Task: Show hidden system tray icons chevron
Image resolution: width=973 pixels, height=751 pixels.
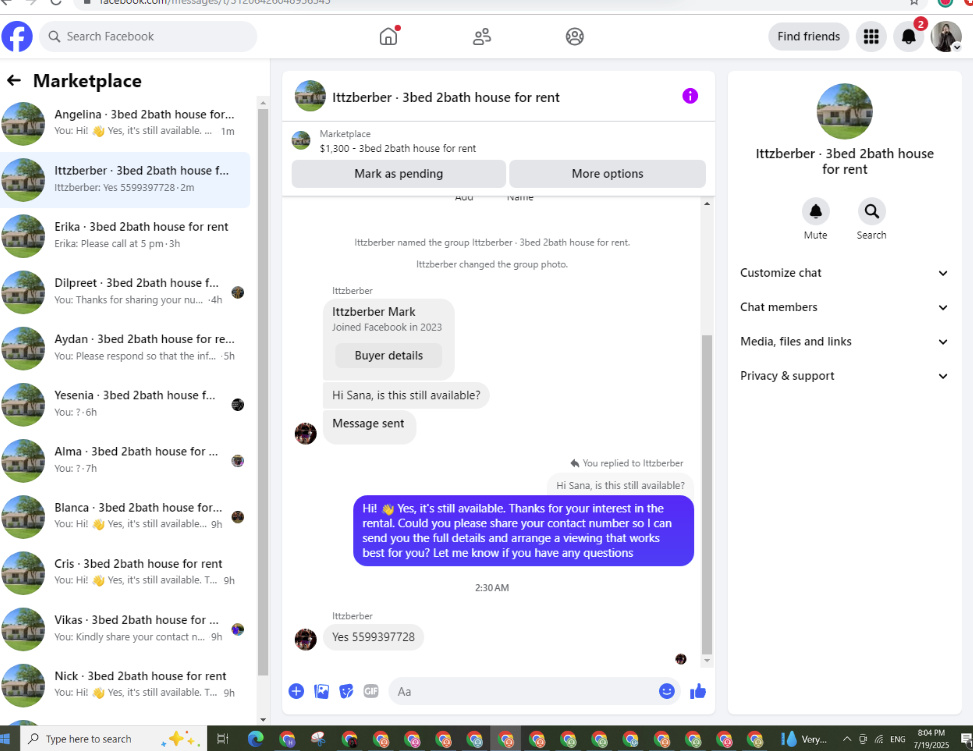Action: point(846,739)
